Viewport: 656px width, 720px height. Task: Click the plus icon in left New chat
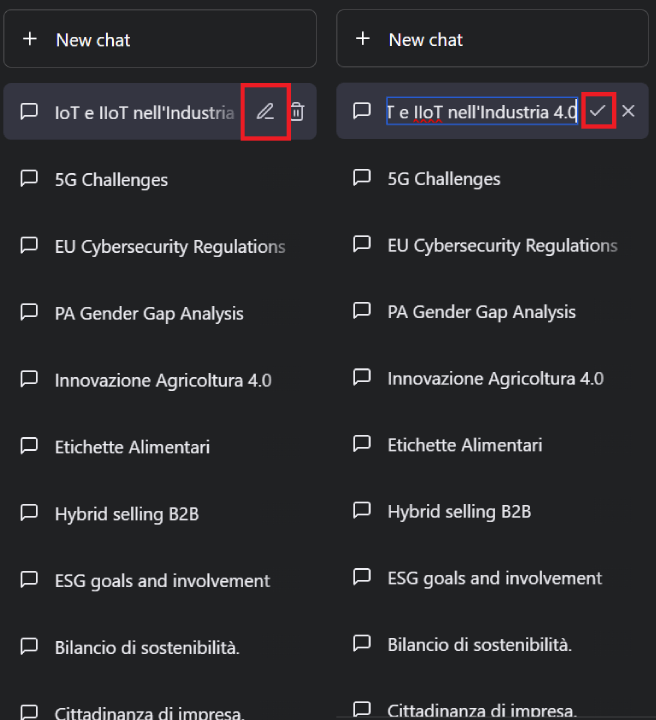30,39
